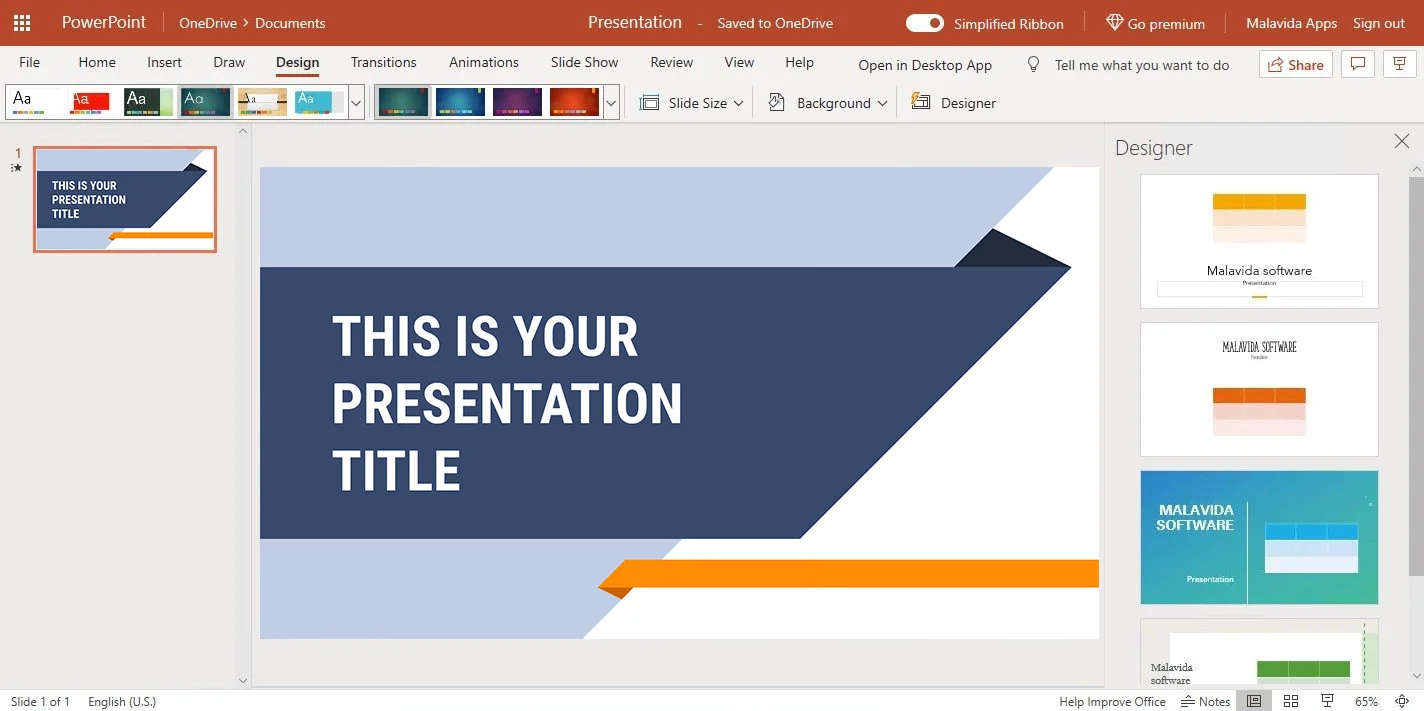Image resolution: width=1424 pixels, height=711 pixels.
Task: Go to the Slide Show tab
Action: pos(584,62)
